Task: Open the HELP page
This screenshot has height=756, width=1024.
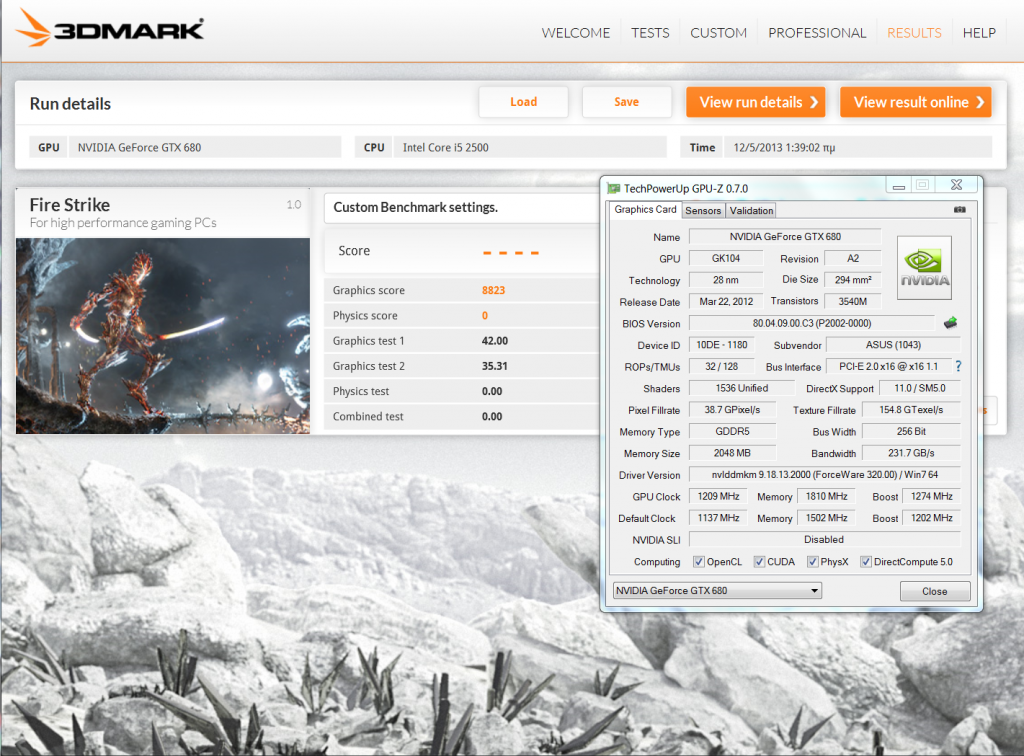Action: click(x=979, y=33)
